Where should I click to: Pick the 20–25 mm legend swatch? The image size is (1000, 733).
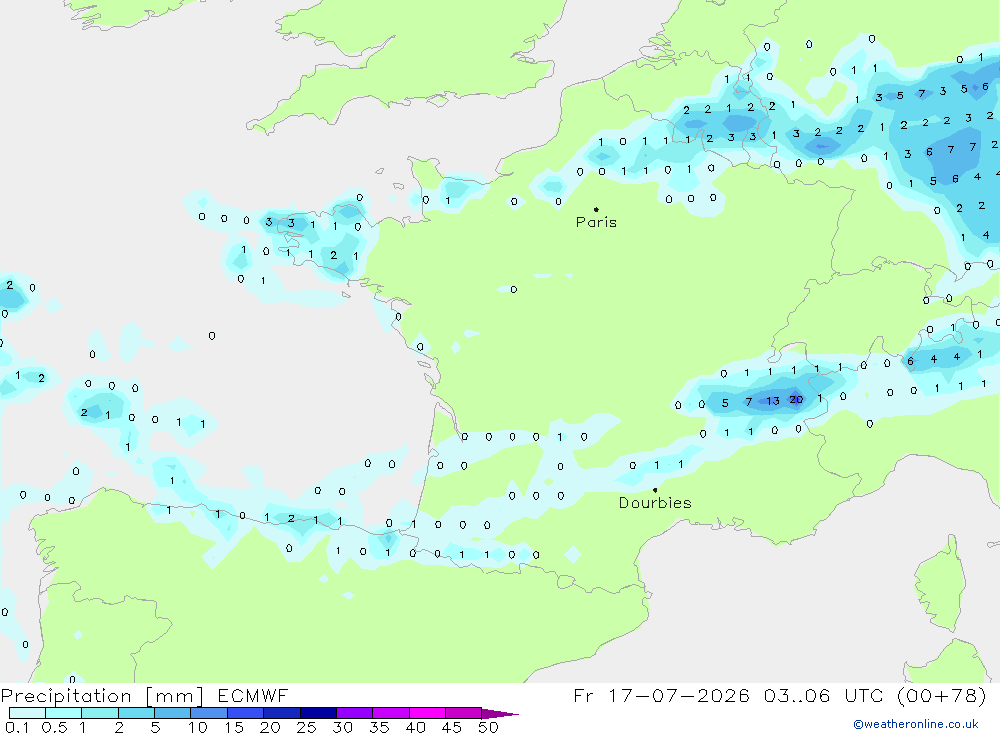282,713
